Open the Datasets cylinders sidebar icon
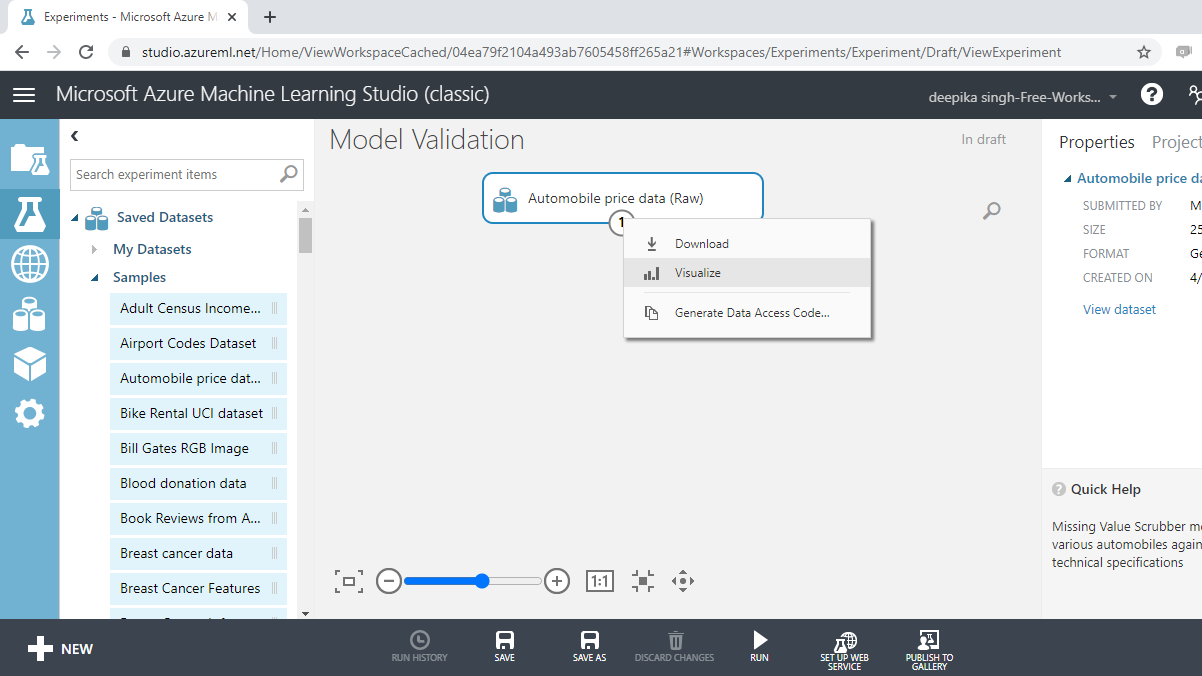This screenshot has height=676, width=1202. 29,314
